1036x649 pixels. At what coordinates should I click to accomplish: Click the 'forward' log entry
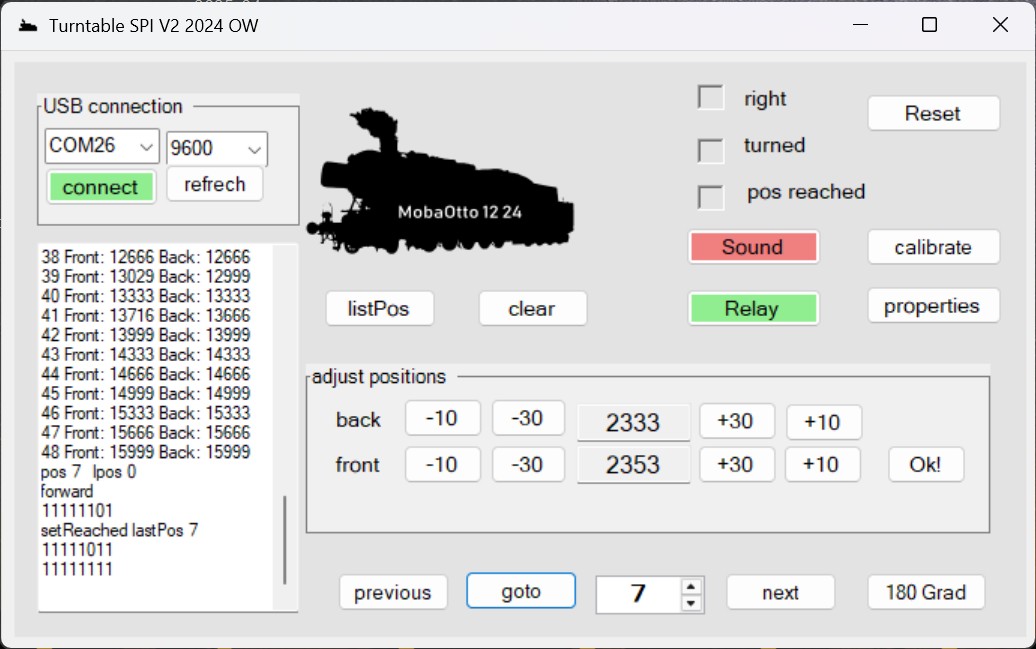pos(67,492)
